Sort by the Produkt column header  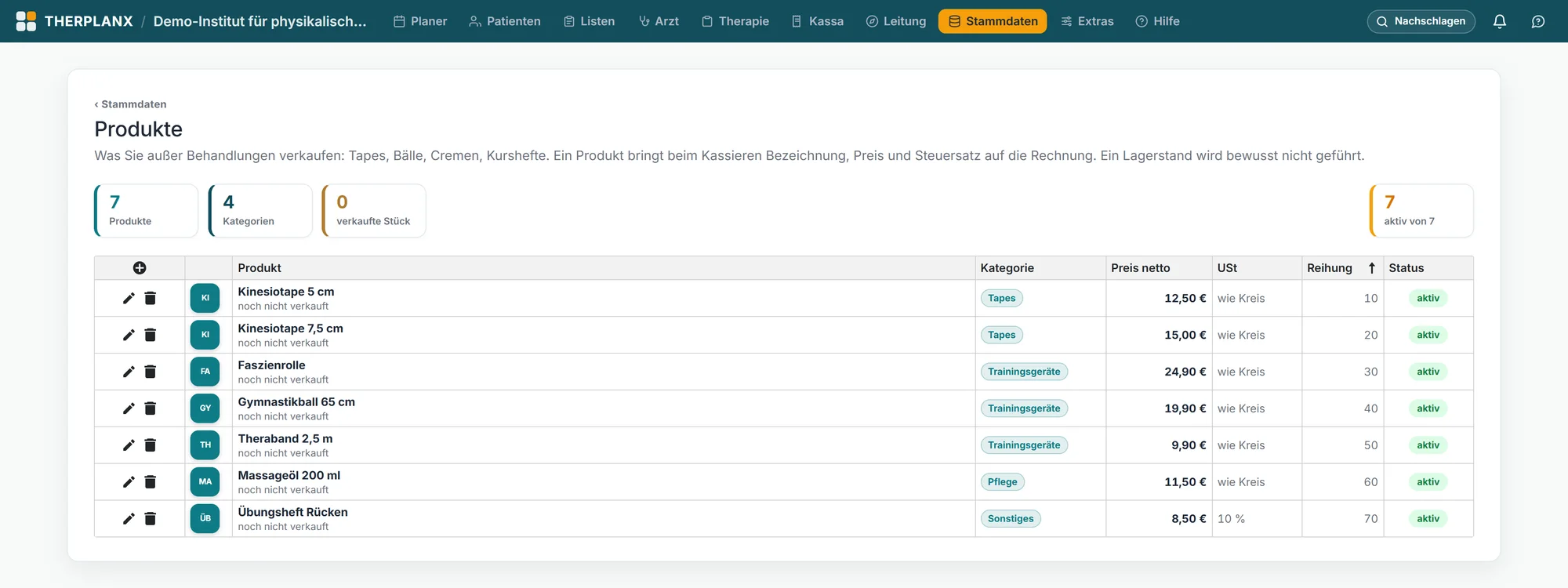[x=604, y=268]
